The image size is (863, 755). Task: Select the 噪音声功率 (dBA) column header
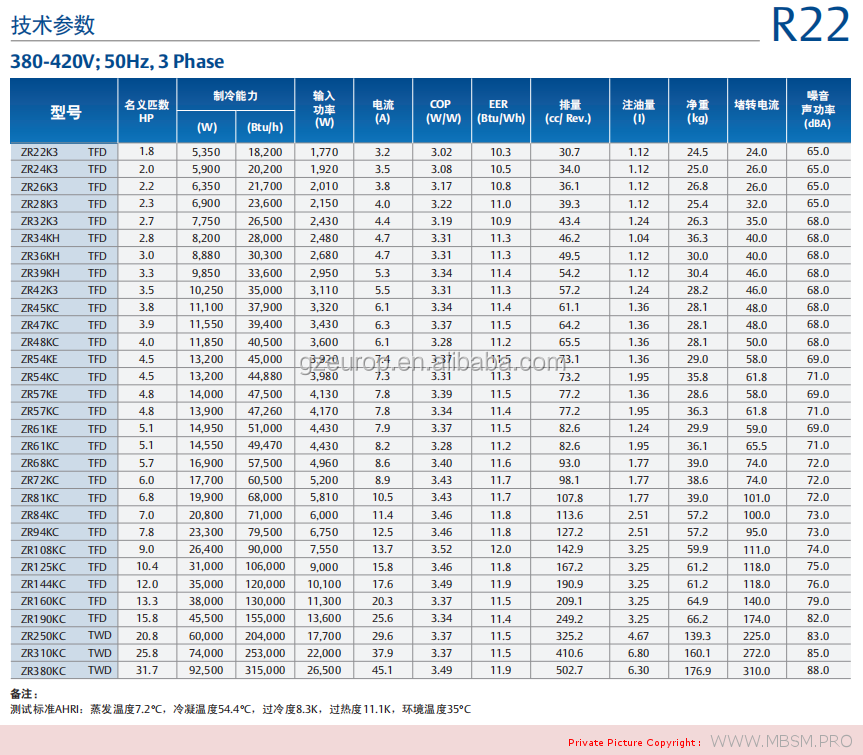tap(817, 111)
